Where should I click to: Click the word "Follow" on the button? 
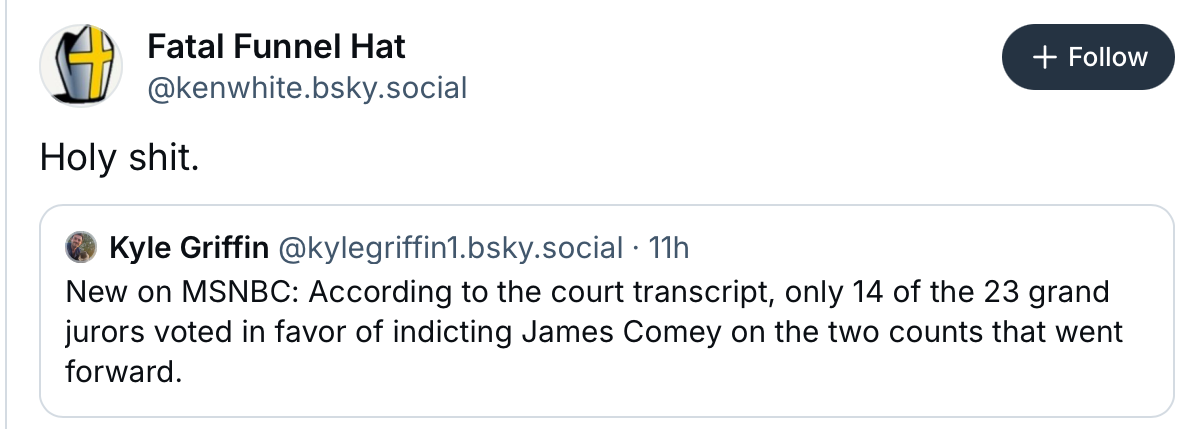[1108, 58]
